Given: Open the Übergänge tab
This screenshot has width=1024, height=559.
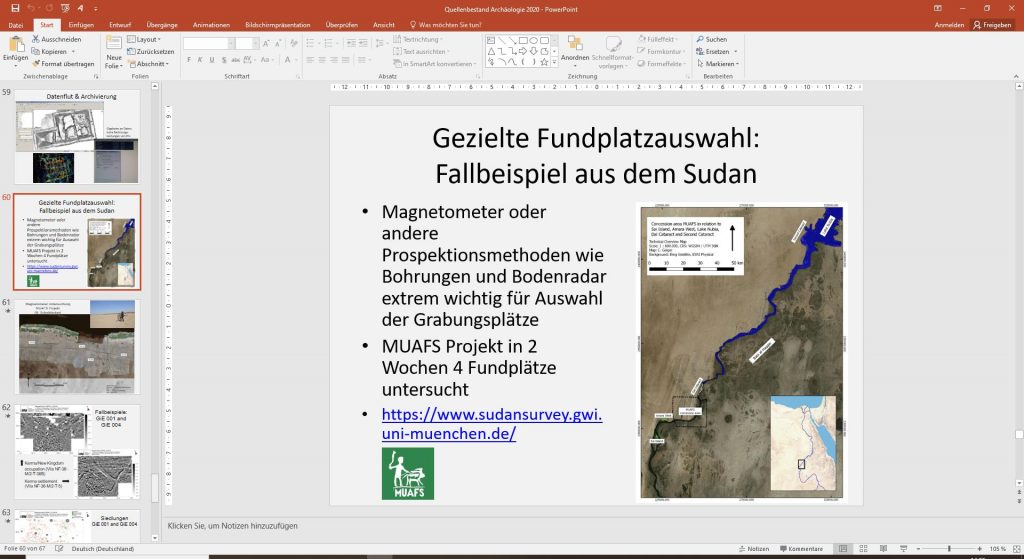Looking at the screenshot, I should (162, 25).
